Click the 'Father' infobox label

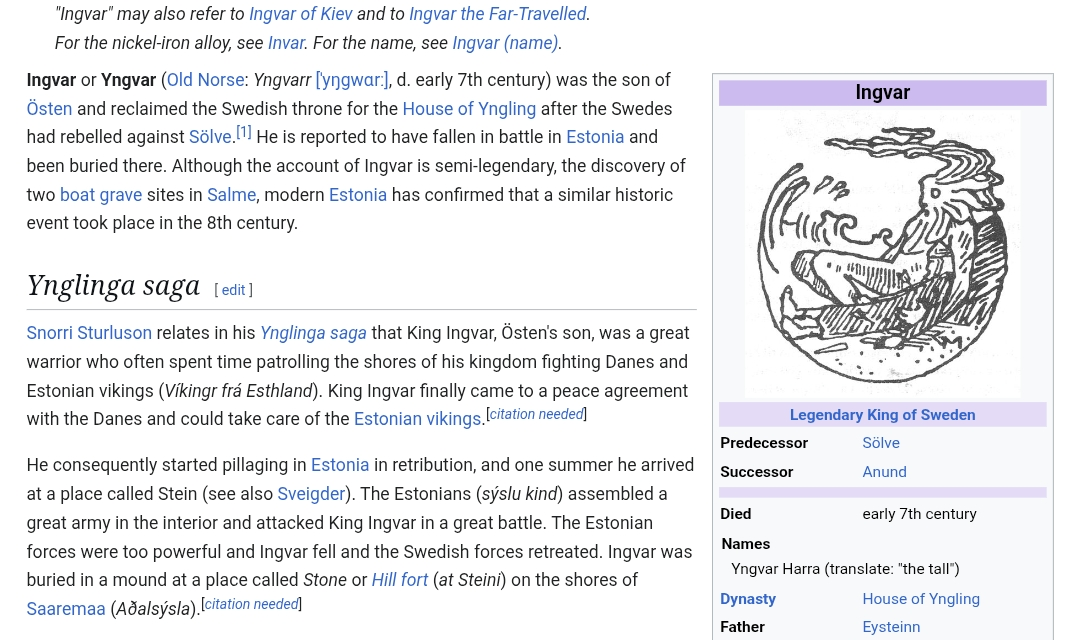[742, 627]
